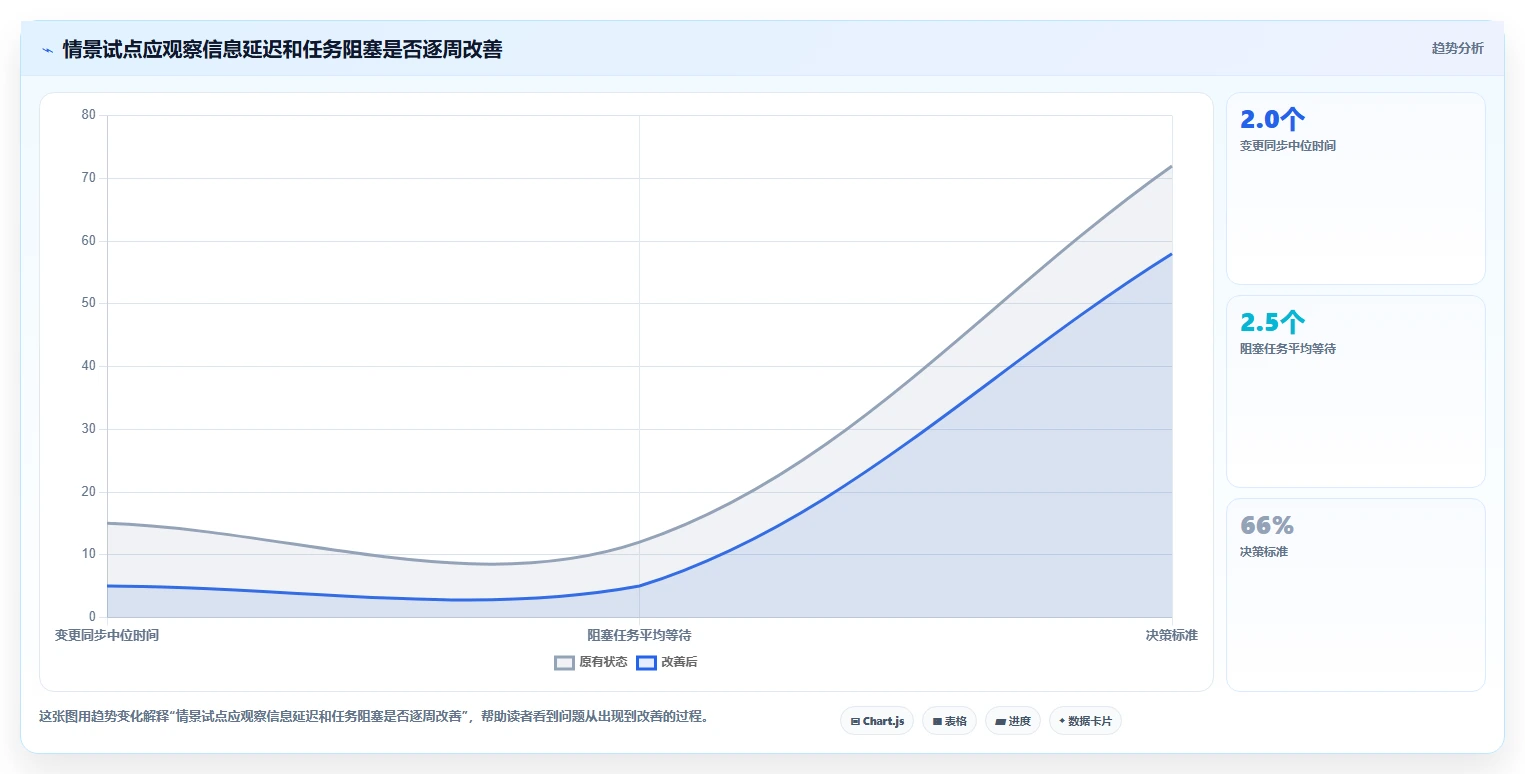This screenshot has height=774, width=1525.
Task: Click the 趋势分析 label in header
Action: coord(1457,48)
